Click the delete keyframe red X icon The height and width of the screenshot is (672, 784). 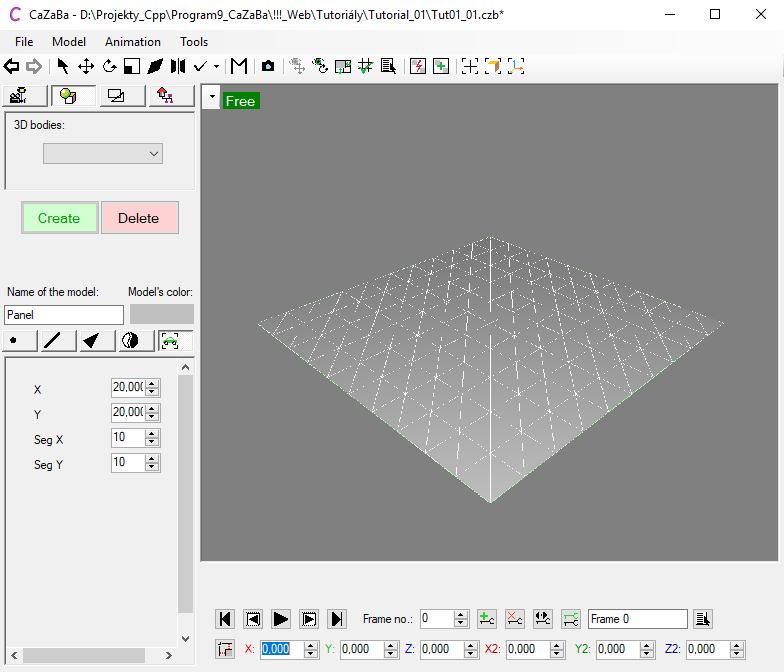click(x=514, y=619)
